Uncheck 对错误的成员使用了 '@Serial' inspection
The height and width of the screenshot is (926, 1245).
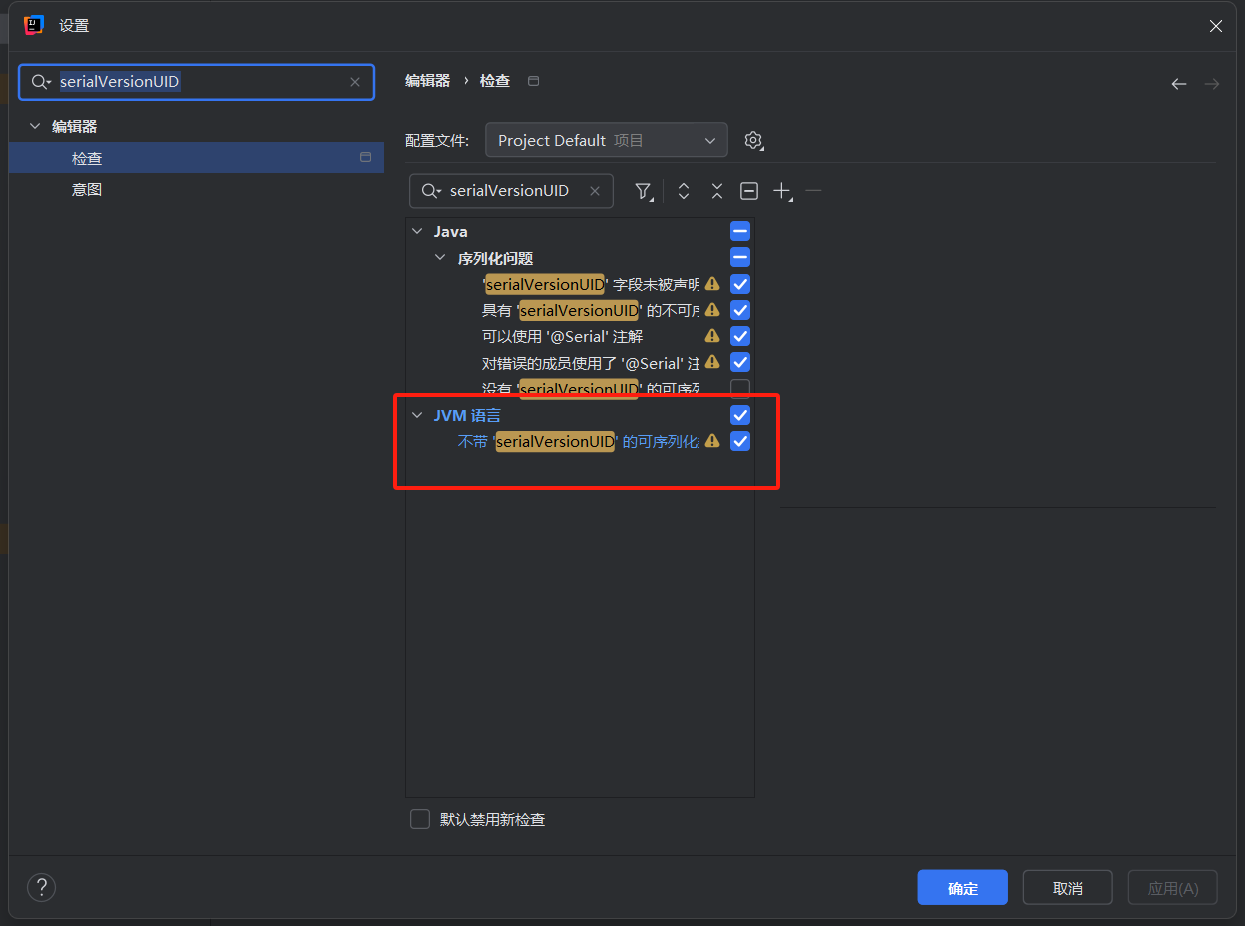740,362
